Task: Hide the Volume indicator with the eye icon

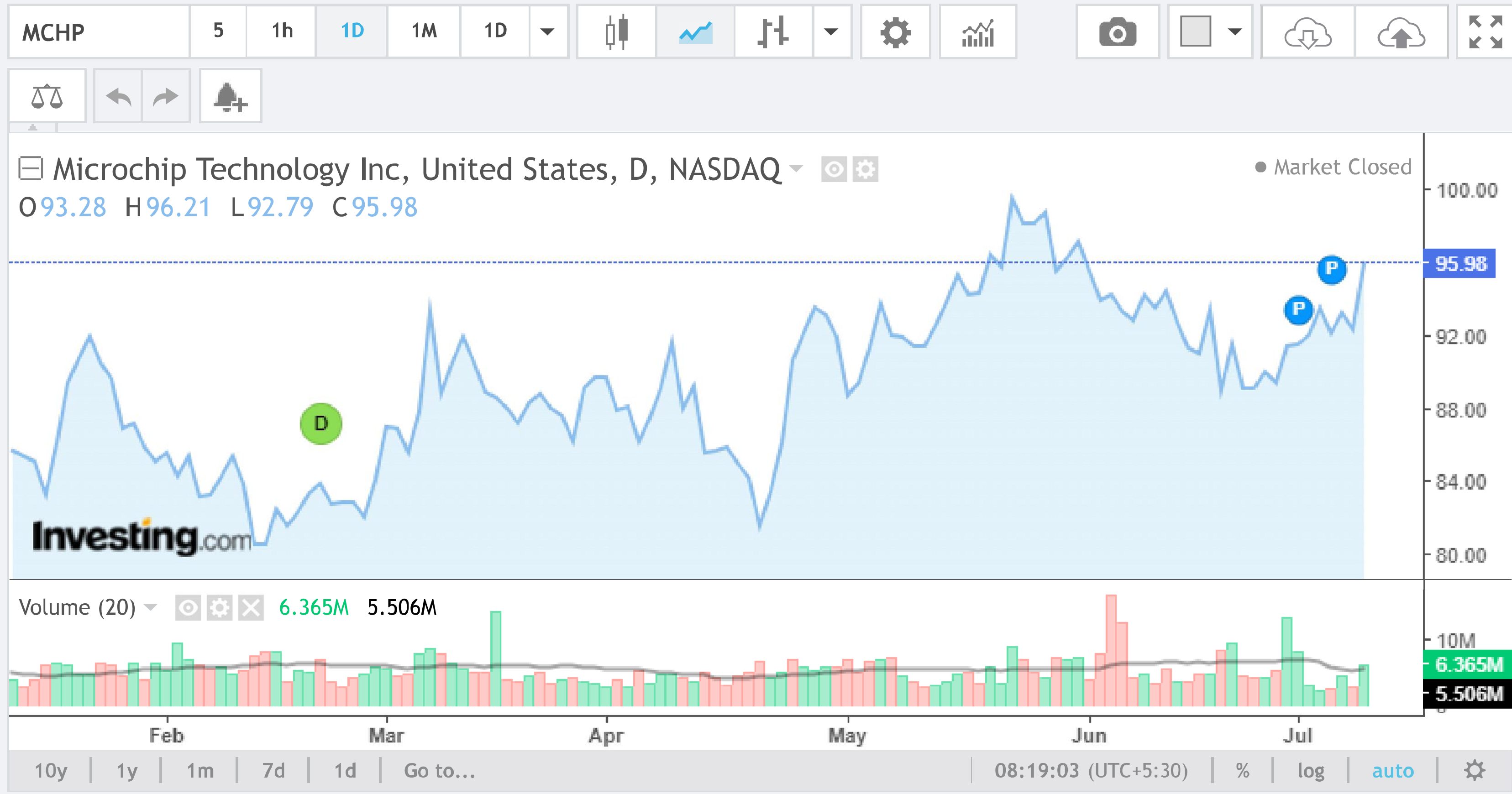Action: 188,607
